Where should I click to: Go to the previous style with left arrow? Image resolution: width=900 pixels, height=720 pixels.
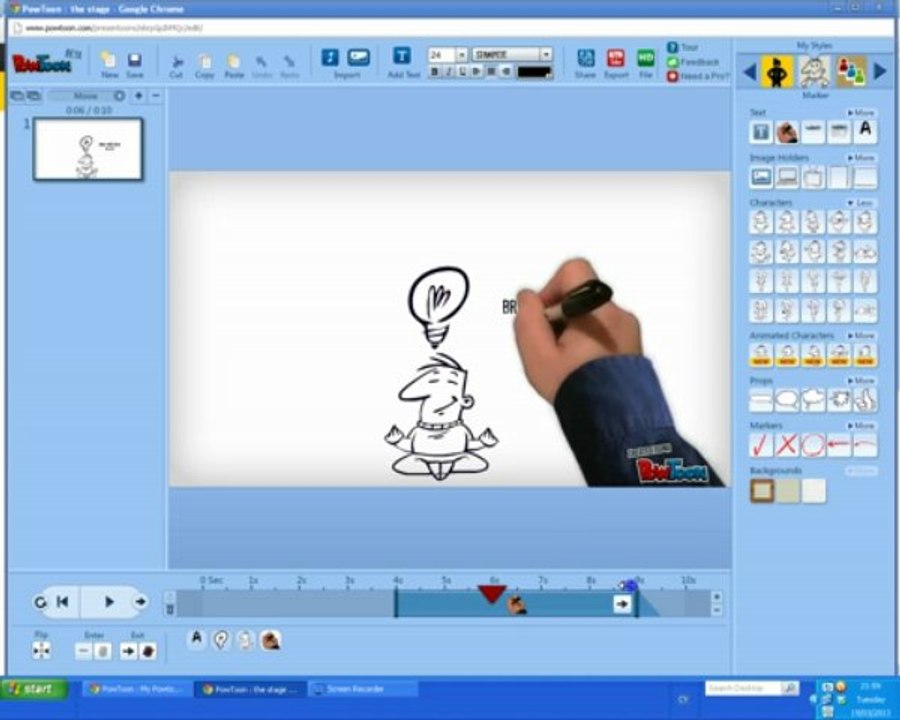(x=749, y=72)
